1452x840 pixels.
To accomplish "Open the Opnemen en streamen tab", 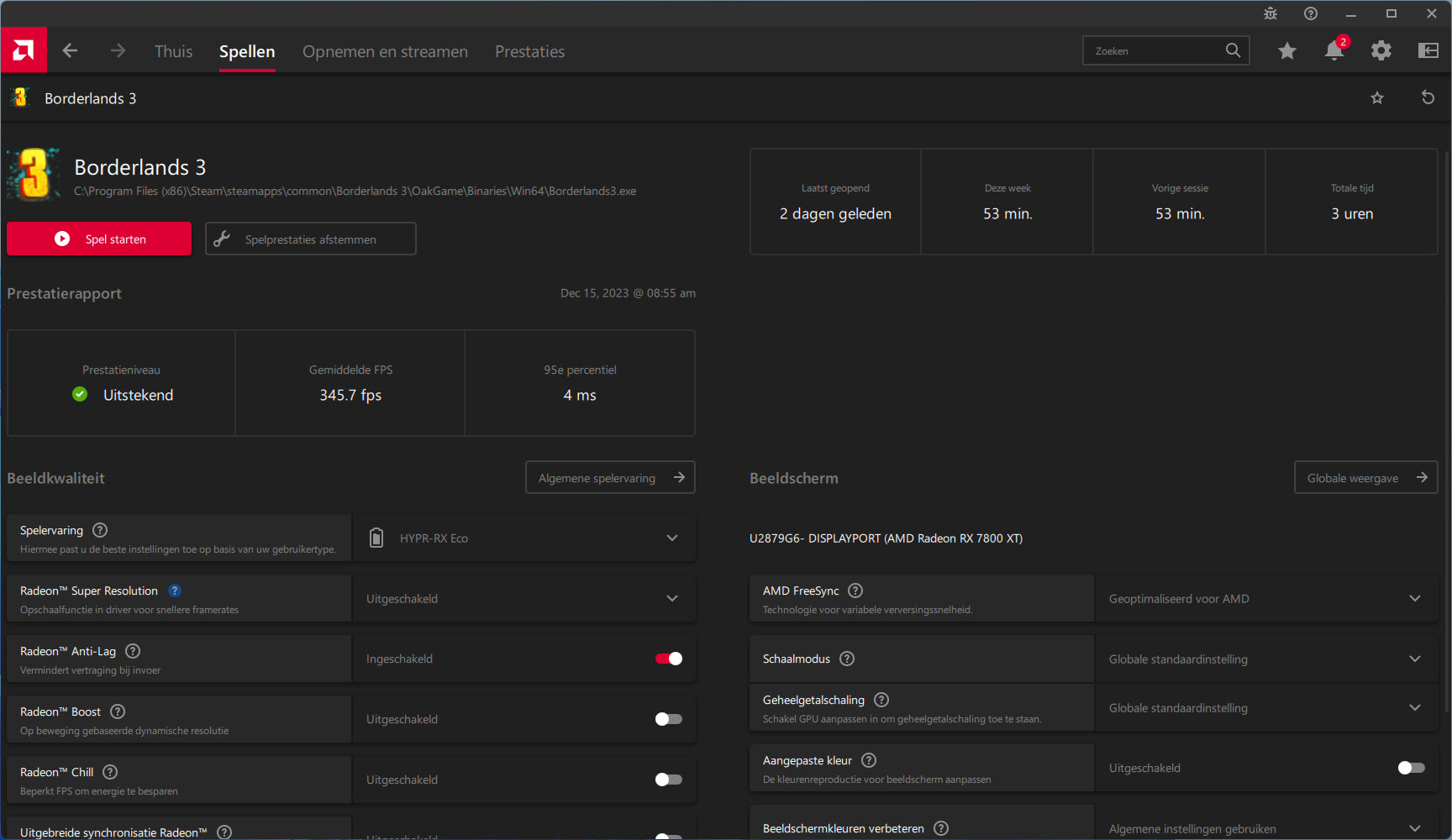I will coord(385,51).
